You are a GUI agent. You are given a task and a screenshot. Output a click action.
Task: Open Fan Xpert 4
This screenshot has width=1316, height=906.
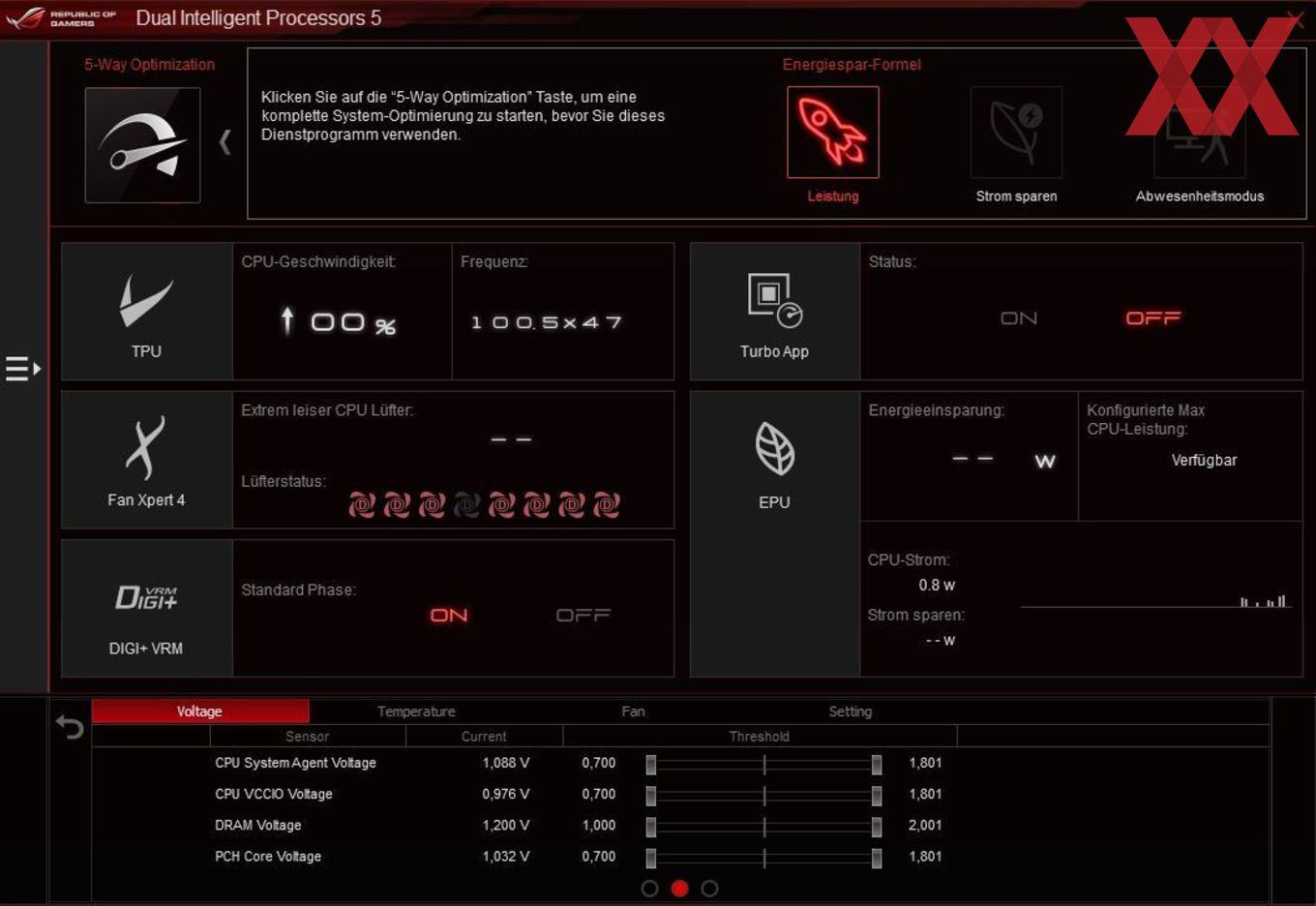tap(146, 460)
